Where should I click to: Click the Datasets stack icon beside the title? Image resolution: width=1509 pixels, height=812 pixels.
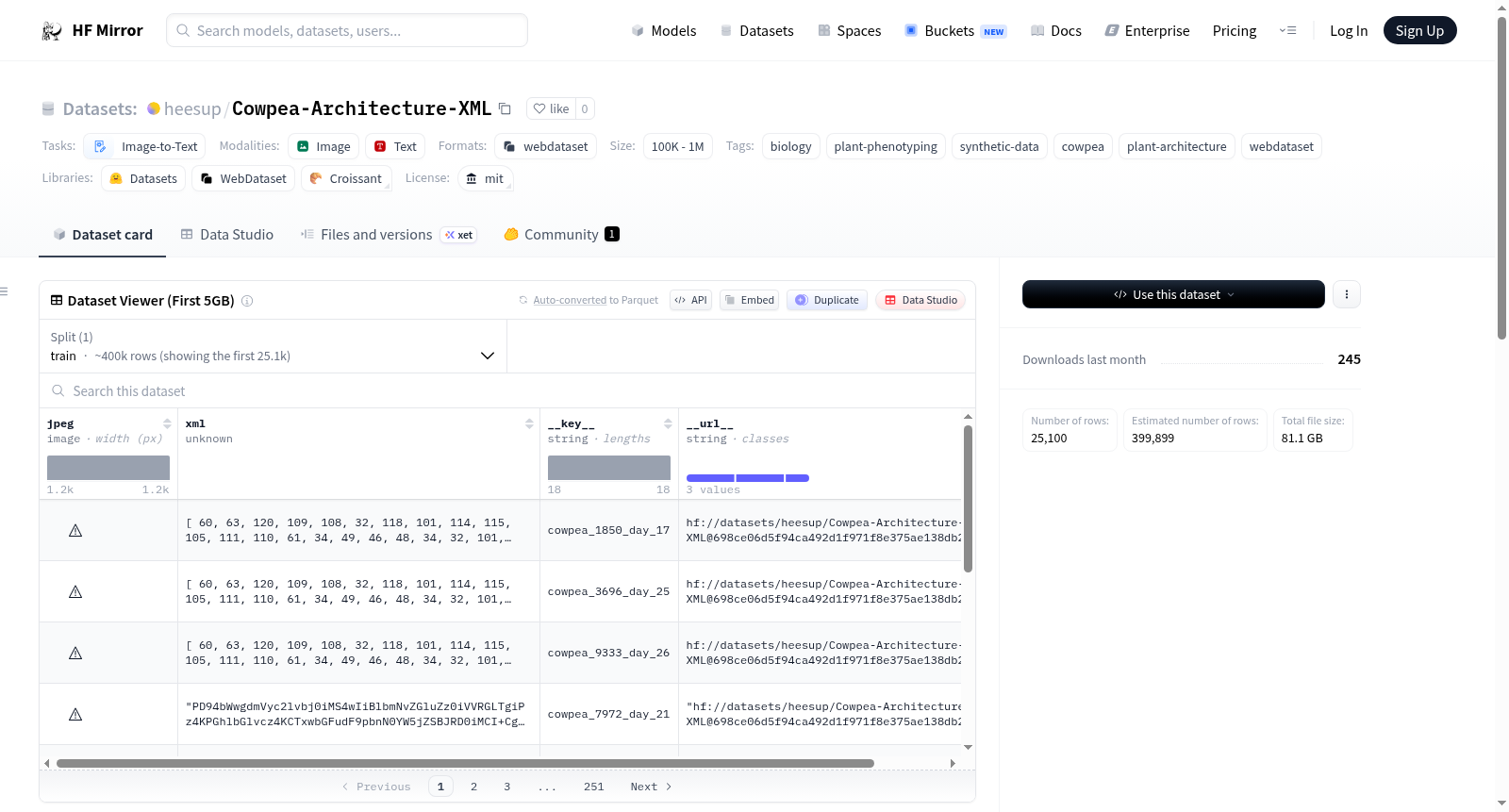[48, 108]
